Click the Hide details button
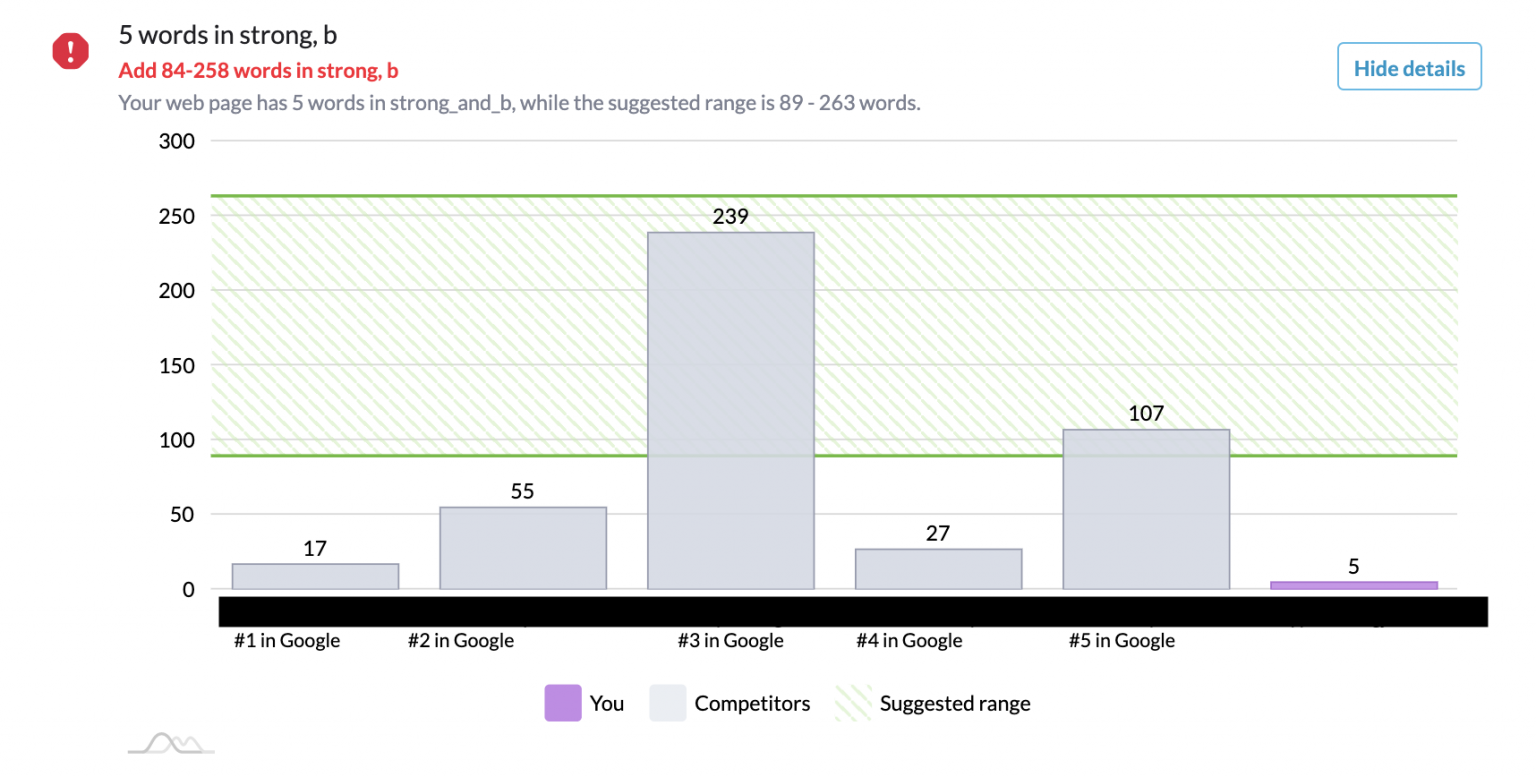This screenshot has height=777, width=1536. pyautogui.click(x=1409, y=68)
